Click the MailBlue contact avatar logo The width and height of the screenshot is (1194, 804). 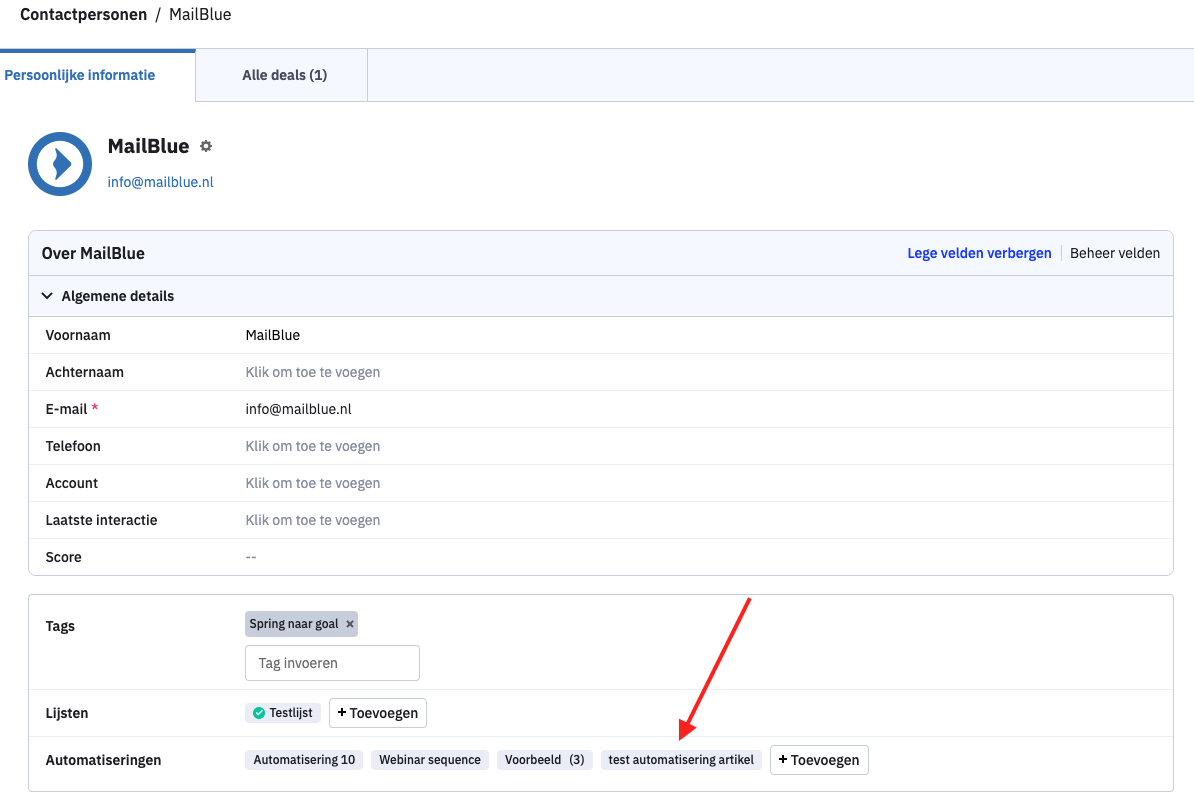click(60, 164)
